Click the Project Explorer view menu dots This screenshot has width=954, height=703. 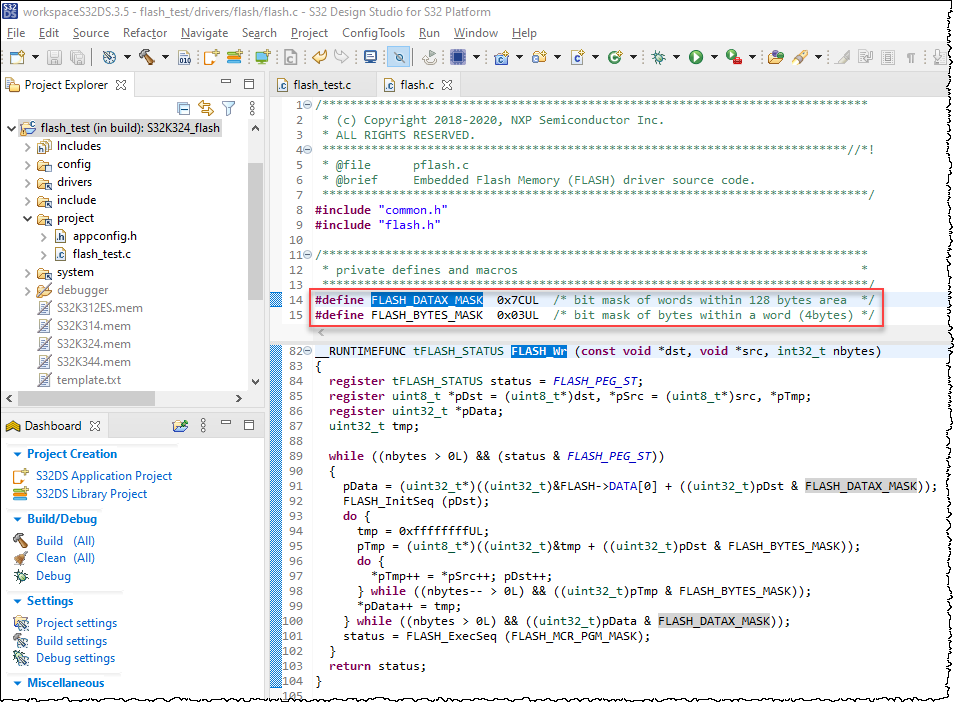251,108
